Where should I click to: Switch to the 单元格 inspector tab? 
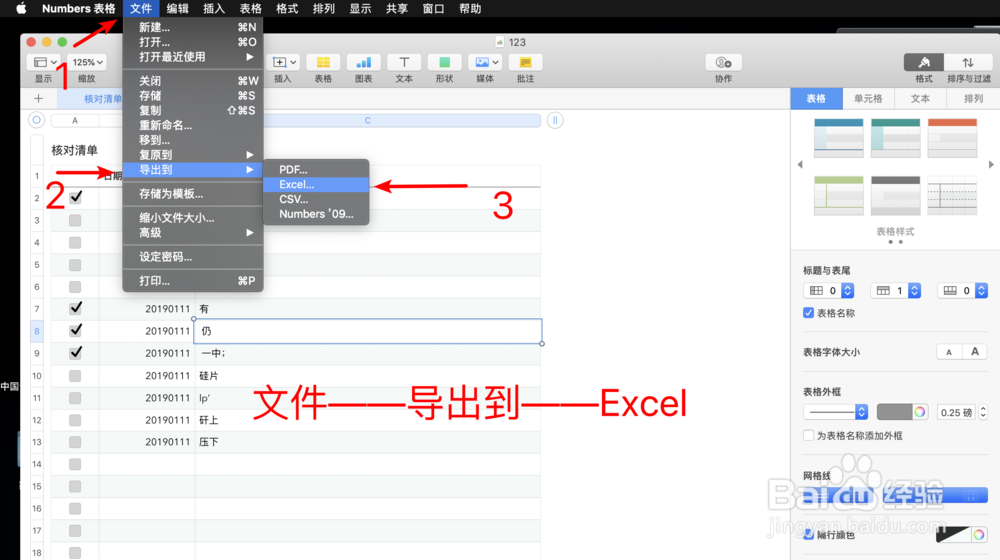[x=868, y=98]
